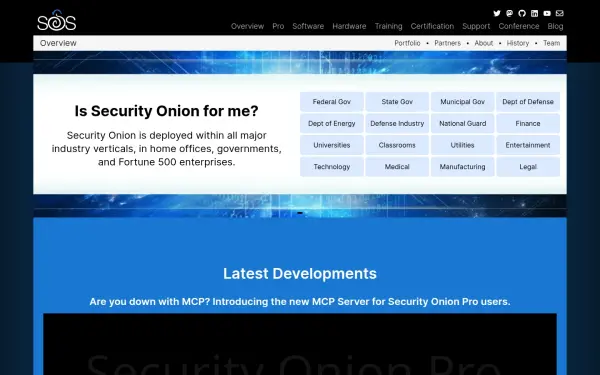Click the 'Is Security Onion for me?' heading
Viewport: 600px width, 375px height.
(166, 111)
